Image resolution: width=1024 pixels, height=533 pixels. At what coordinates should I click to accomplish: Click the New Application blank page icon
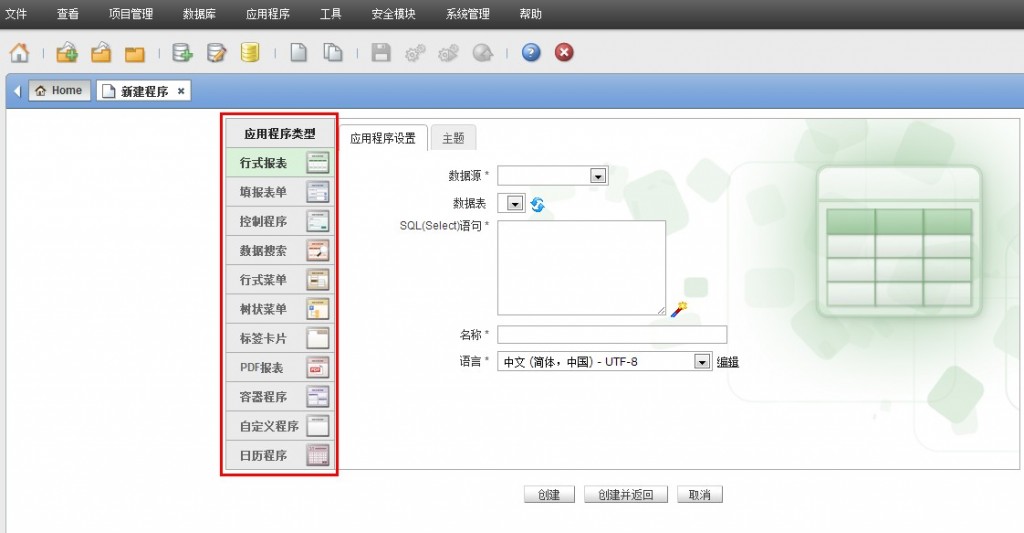click(298, 53)
